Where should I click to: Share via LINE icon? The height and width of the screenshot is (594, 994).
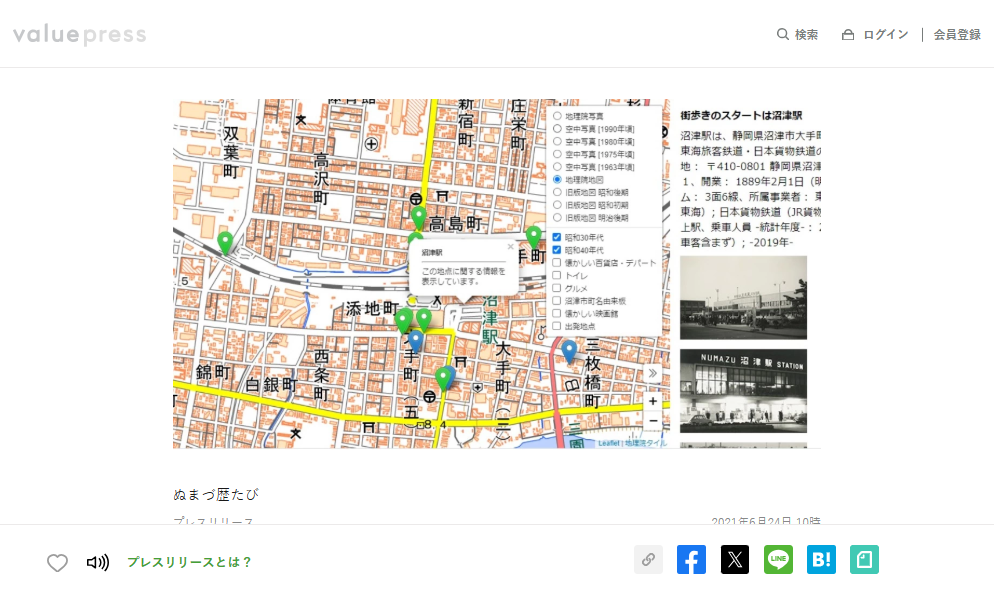pos(778,560)
